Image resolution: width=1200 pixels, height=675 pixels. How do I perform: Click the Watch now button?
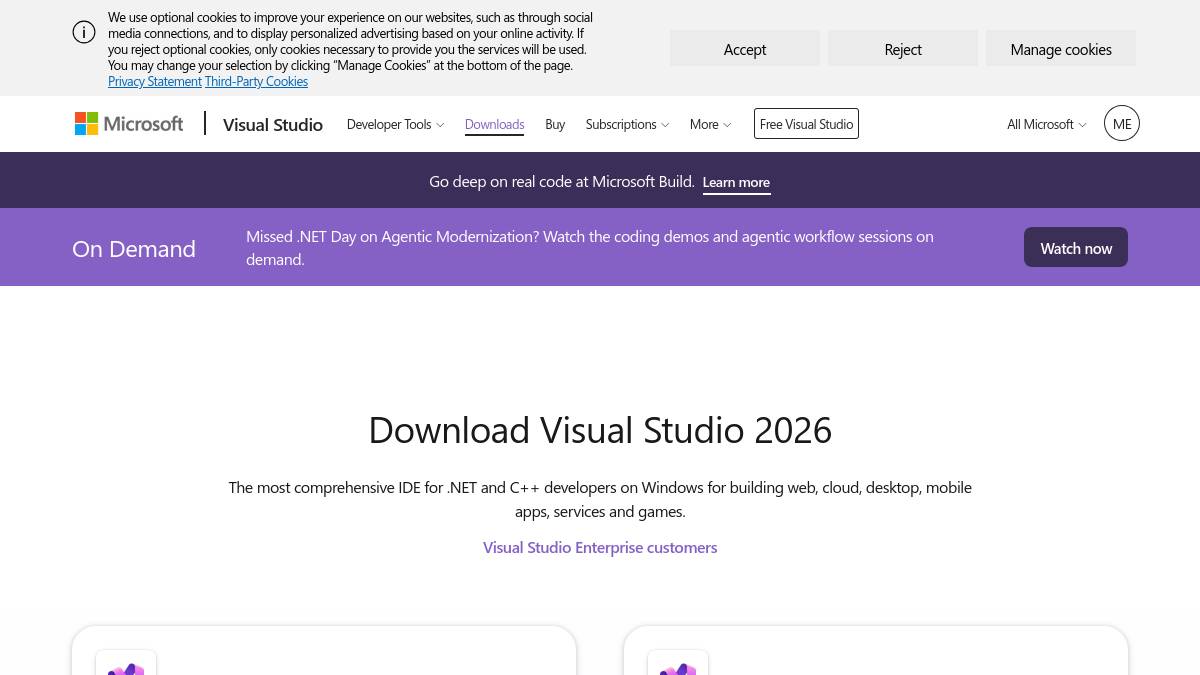point(1076,248)
